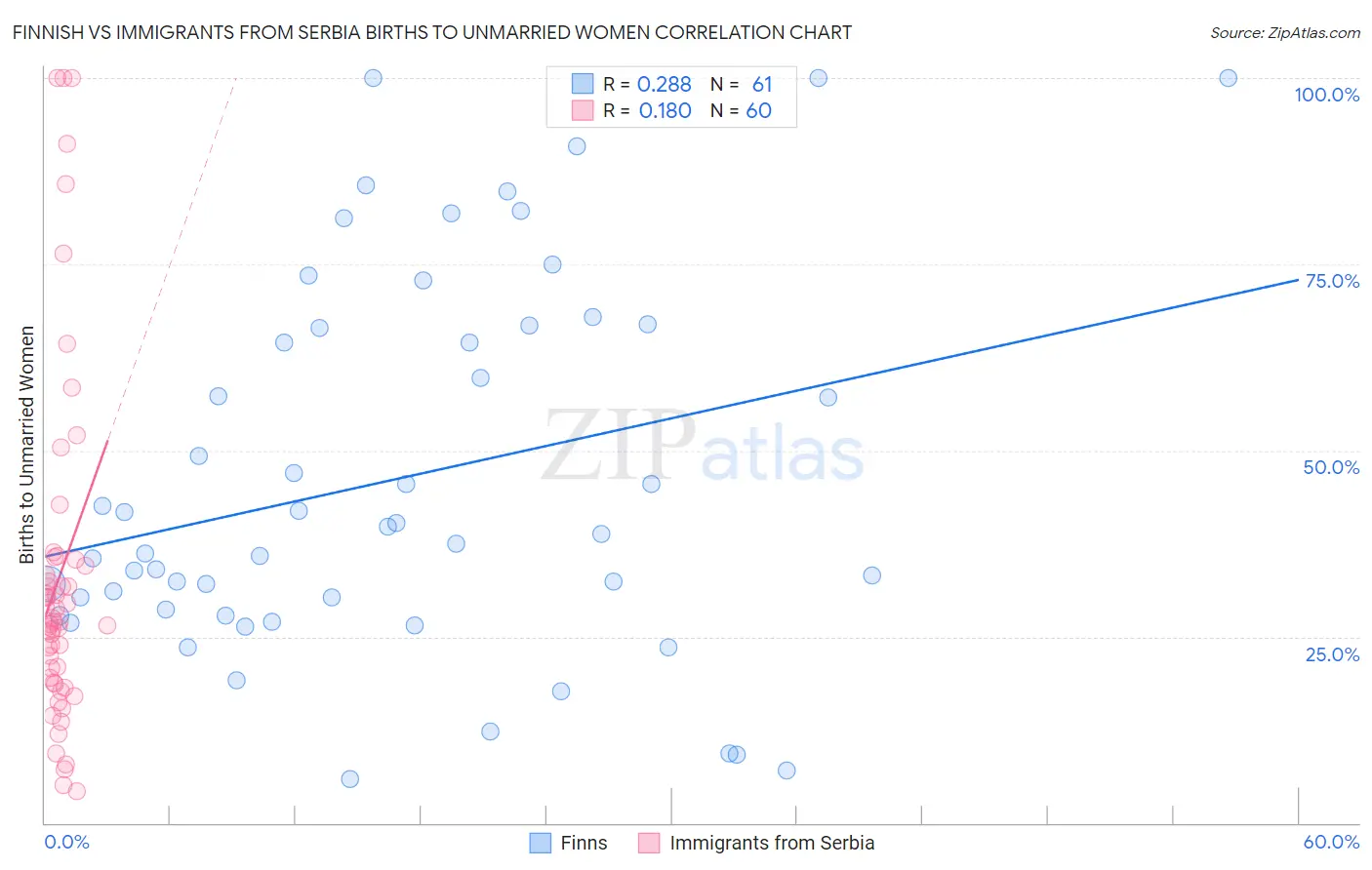Image resolution: width=1372 pixels, height=870 pixels.
Task: Click the 0.180 correlation value
Action: [665, 110]
